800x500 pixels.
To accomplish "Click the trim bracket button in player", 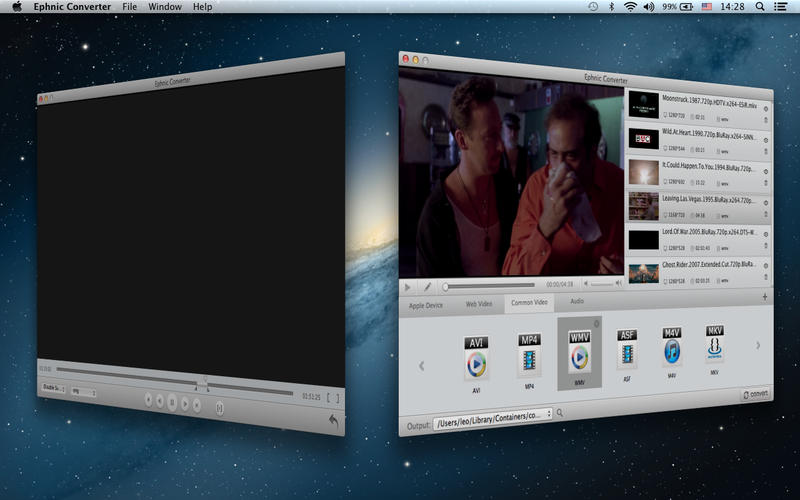I will 219,408.
